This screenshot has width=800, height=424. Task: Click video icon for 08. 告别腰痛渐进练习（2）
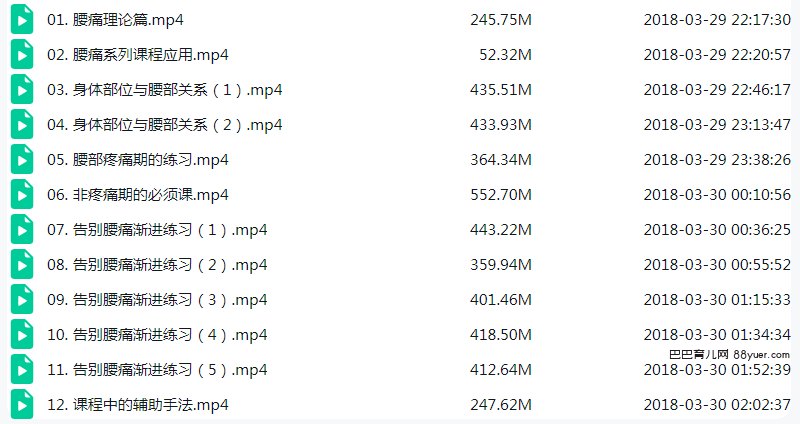point(22,265)
